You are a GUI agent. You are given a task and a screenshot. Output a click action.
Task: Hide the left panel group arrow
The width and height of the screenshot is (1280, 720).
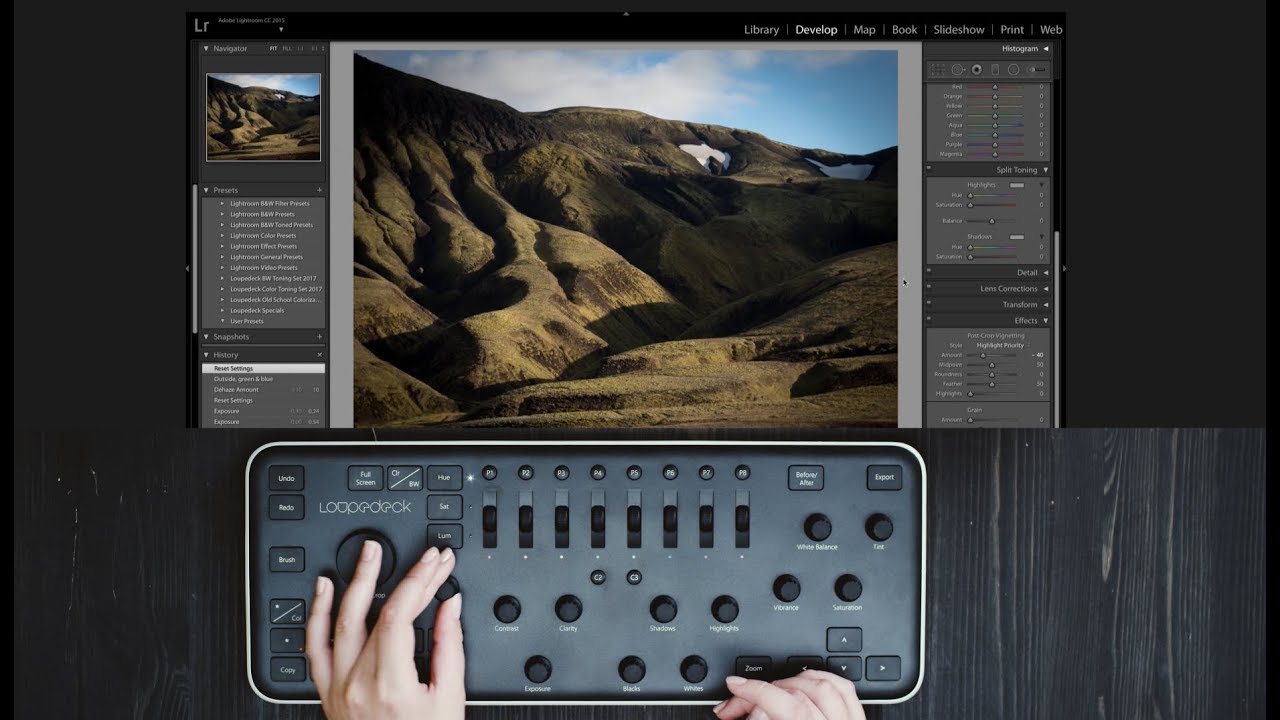click(x=188, y=268)
